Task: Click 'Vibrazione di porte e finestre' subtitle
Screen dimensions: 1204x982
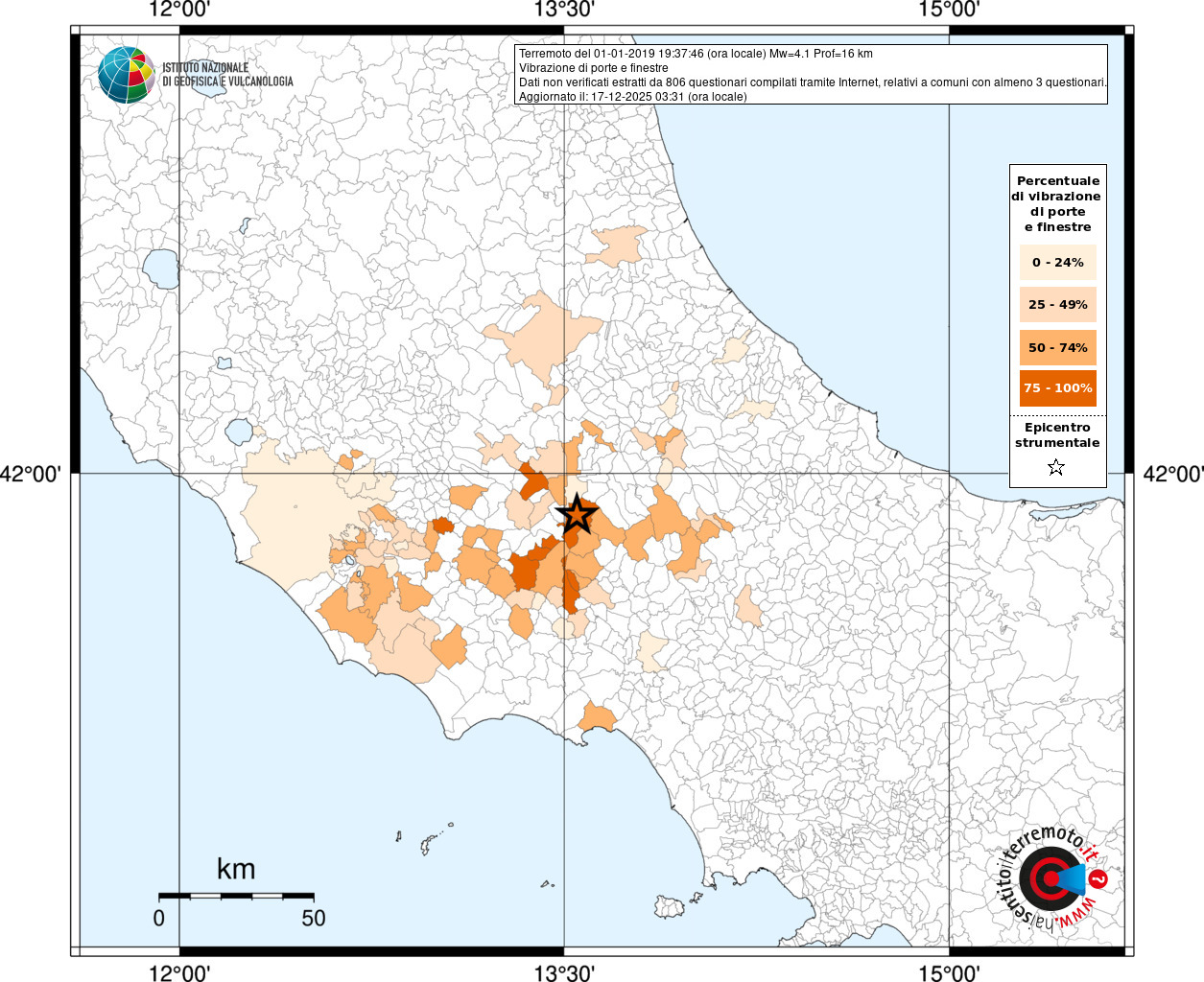Action: click(594, 68)
